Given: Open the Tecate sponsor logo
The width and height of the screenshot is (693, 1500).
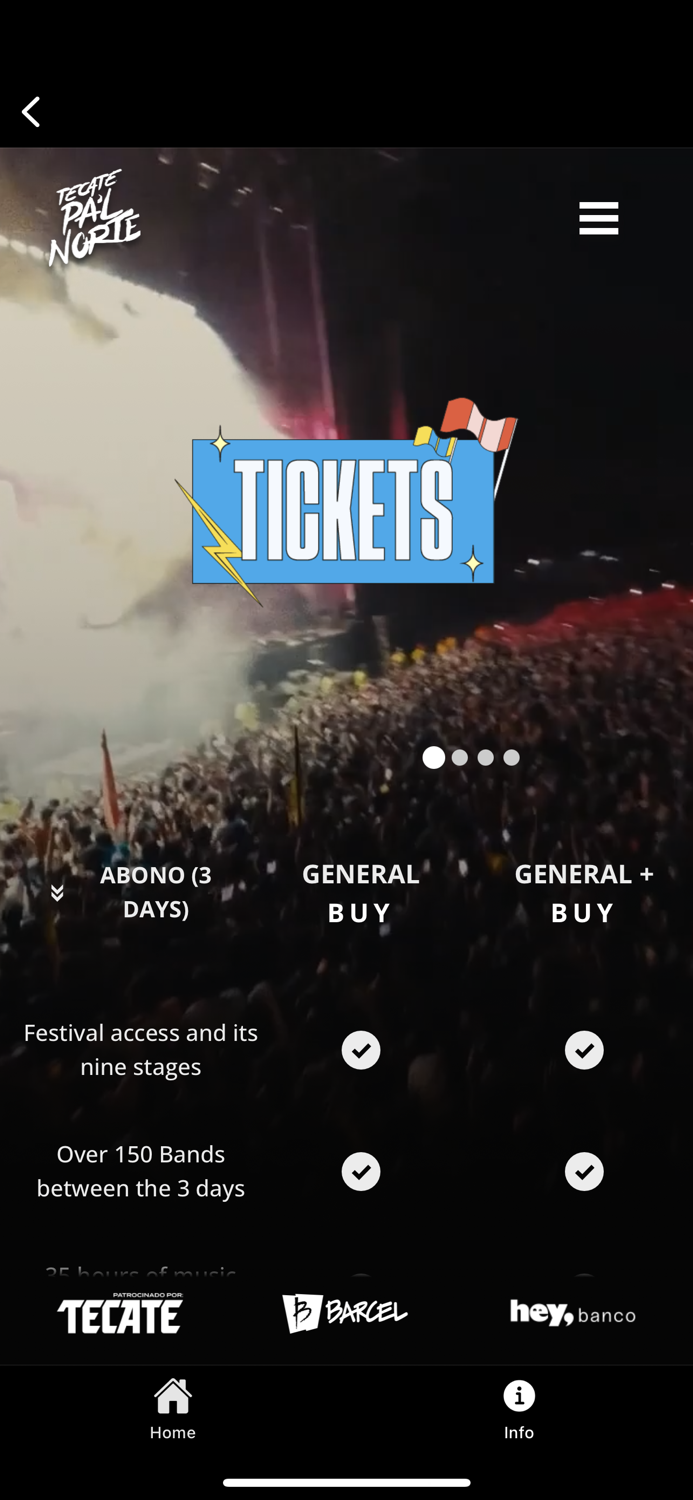Looking at the screenshot, I should pos(120,1313).
